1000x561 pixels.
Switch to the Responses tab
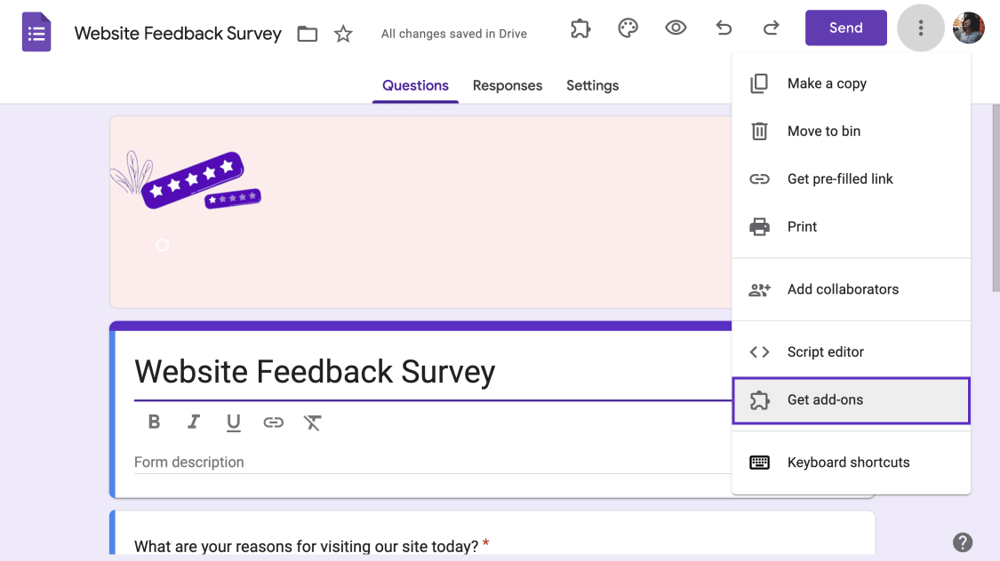pos(507,85)
